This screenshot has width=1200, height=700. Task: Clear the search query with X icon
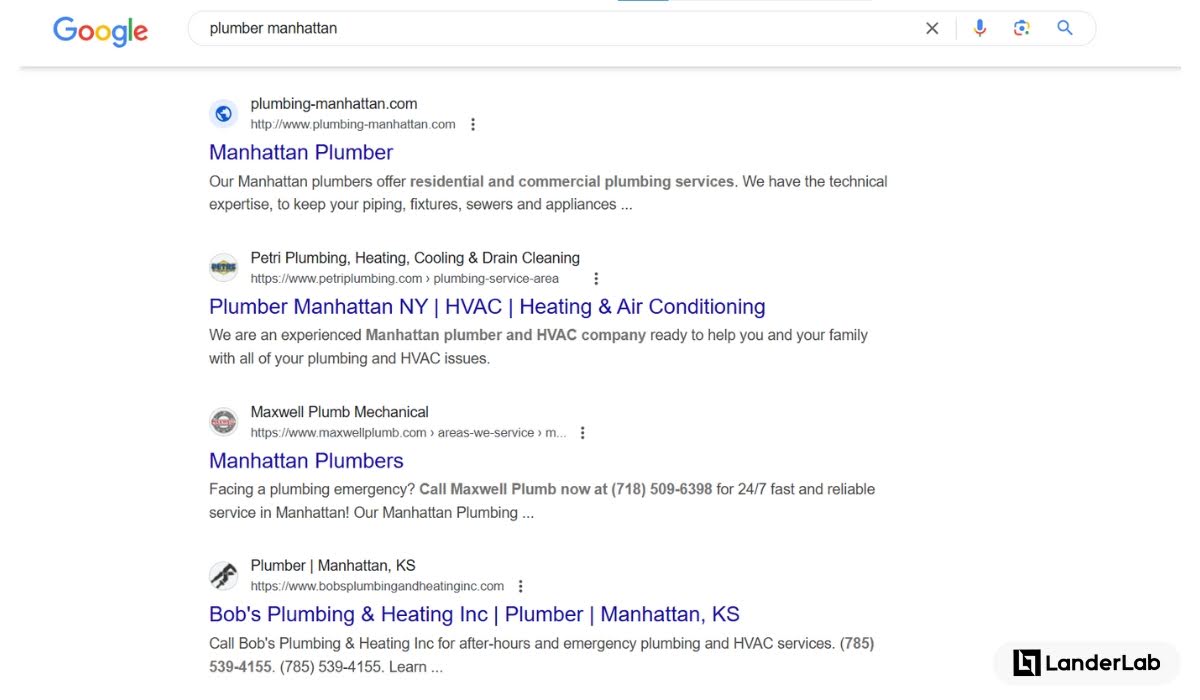pyautogui.click(x=932, y=28)
